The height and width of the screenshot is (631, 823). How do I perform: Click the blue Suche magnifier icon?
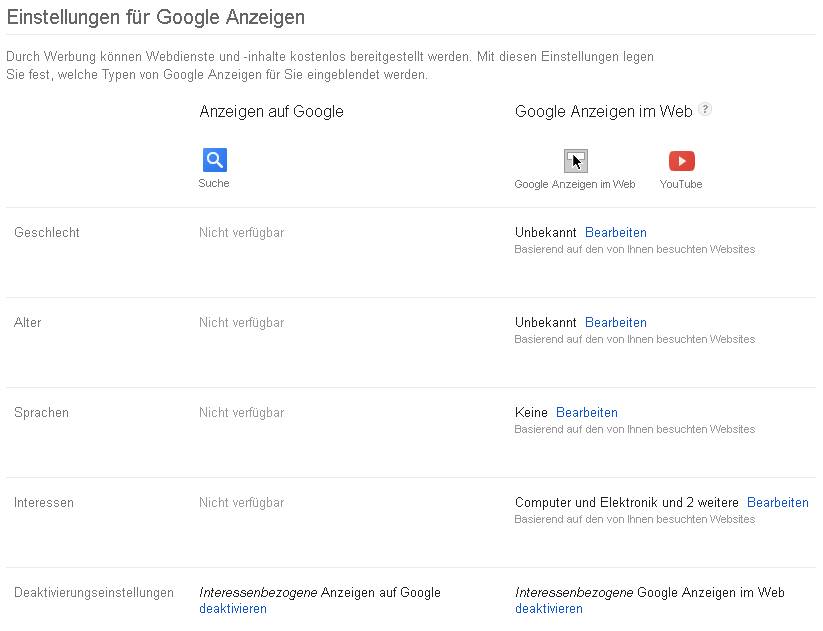coord(215,160)
